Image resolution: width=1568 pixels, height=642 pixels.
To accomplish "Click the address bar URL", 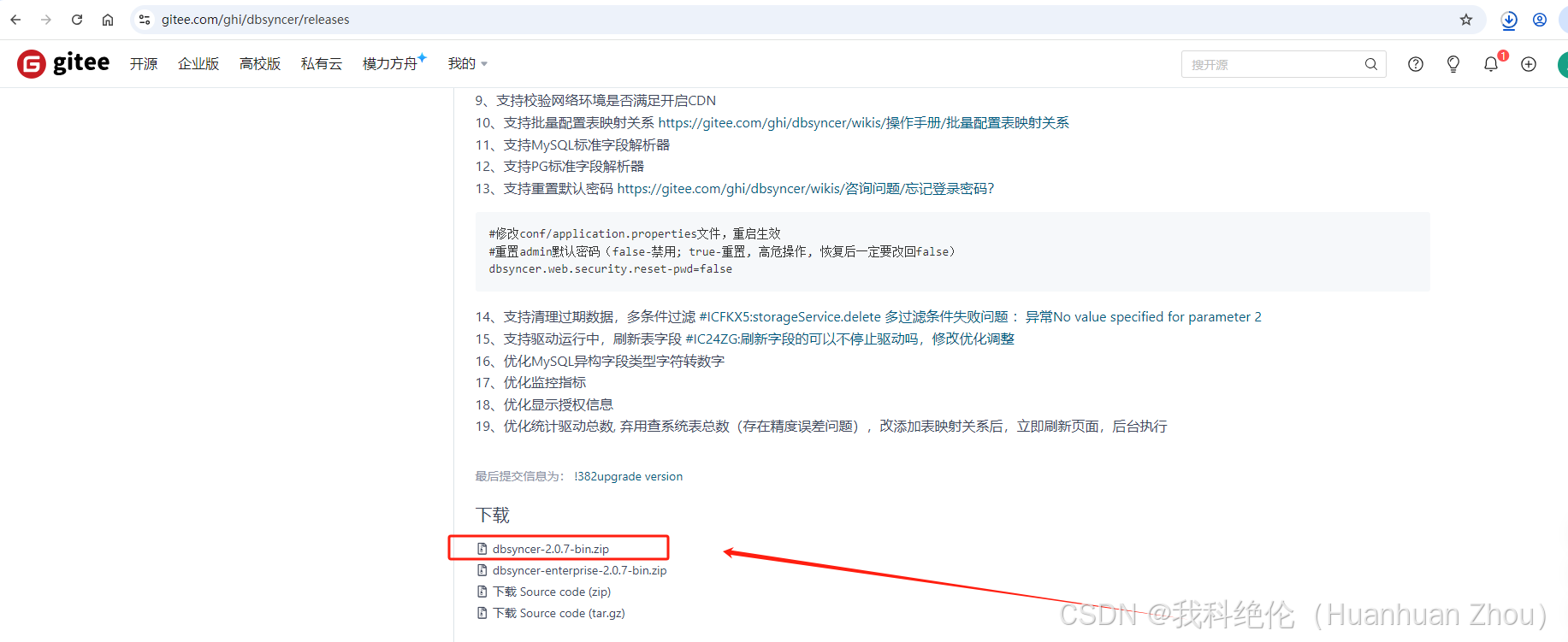I will [x=256, y=20].
